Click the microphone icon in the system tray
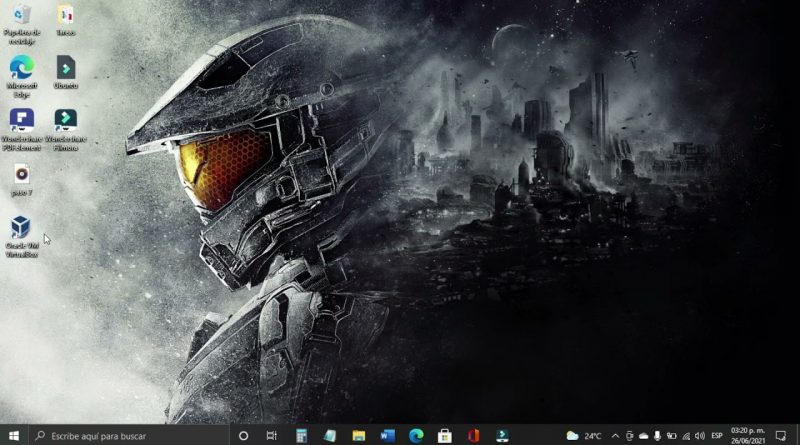The height and width of the screenshot is (445, 800). pyautogui.click(x=657, y=436)
